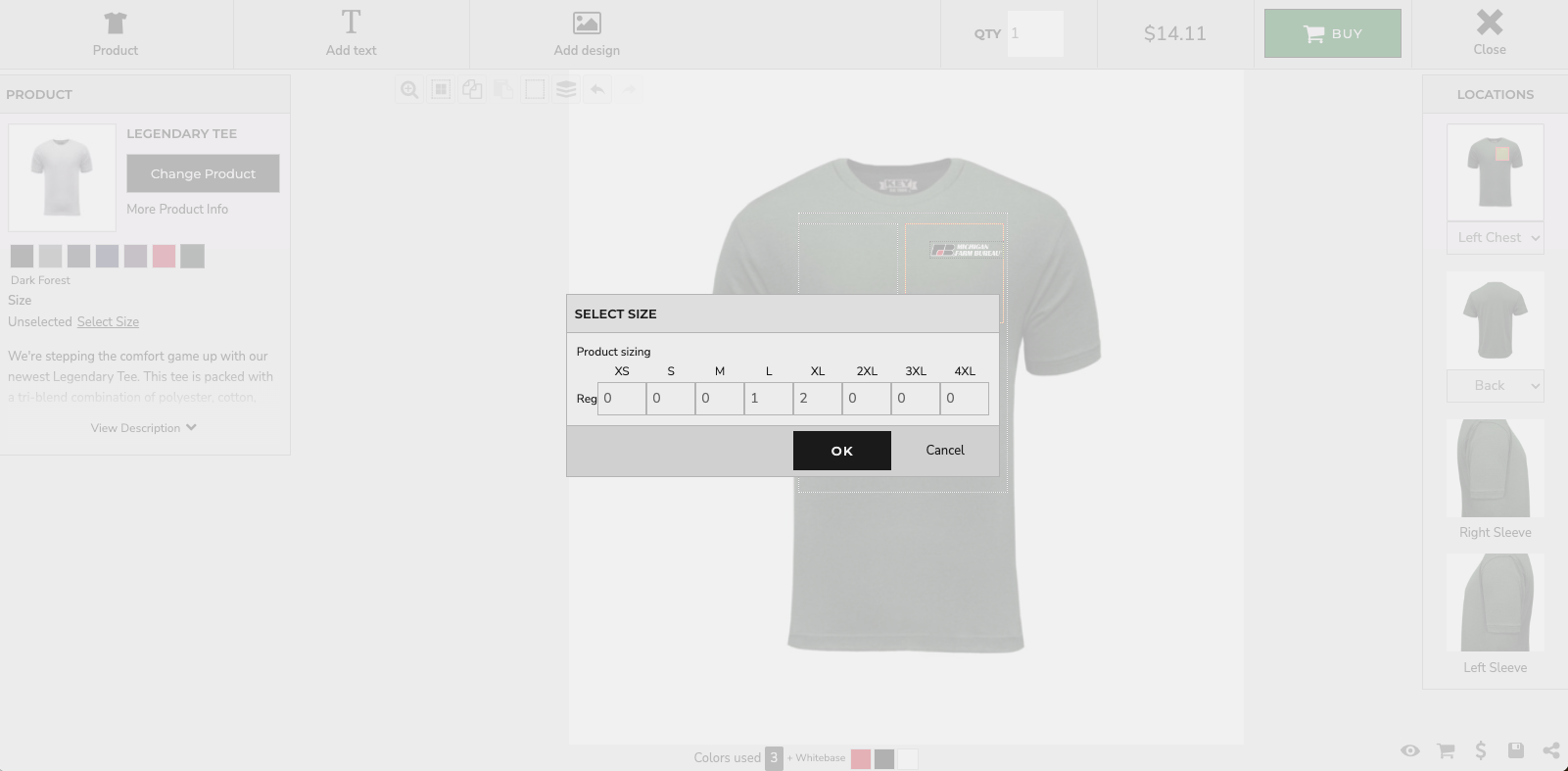Select the Right Sleeve location thumbnail
This screenshot has height=771, width=1568.
point(1495,469)
